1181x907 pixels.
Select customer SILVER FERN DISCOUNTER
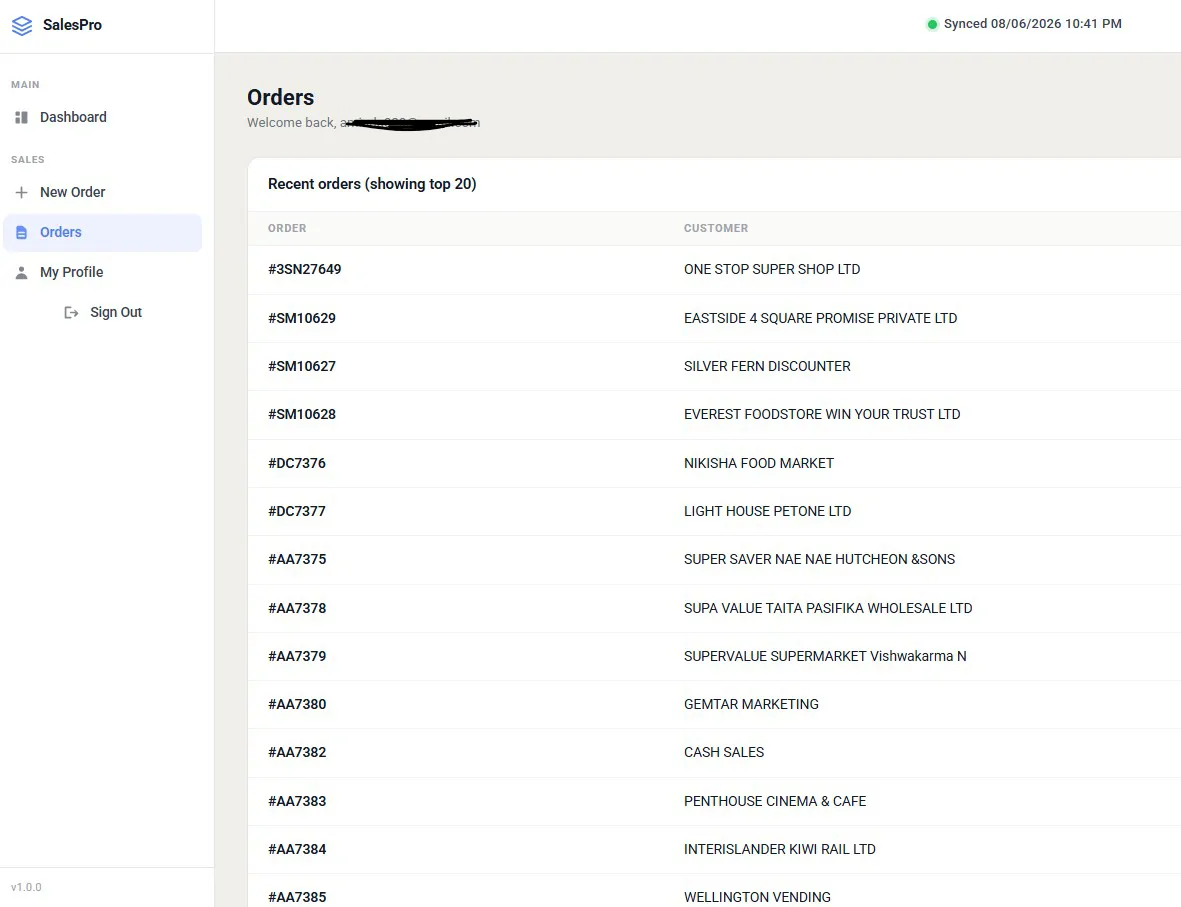coord(767,367)
